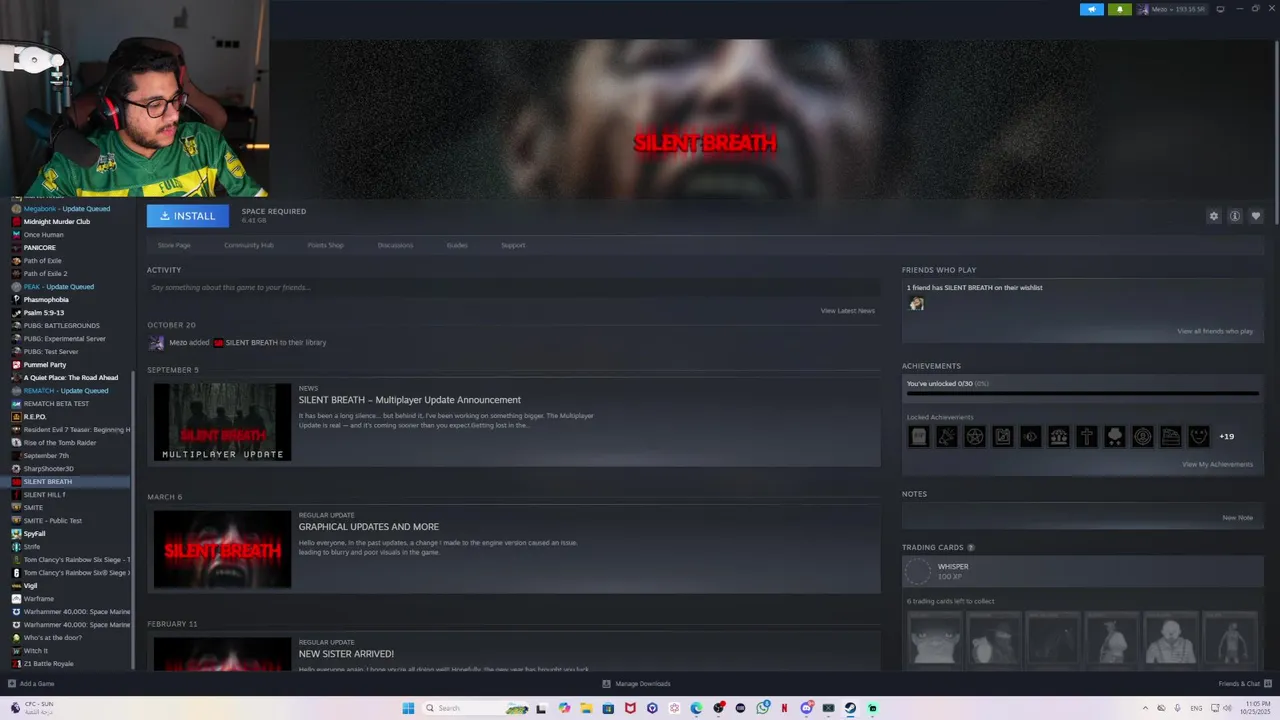Open the trading cards help question icon
This screenshot has width=1280, height=720.
tap(971, 548)
